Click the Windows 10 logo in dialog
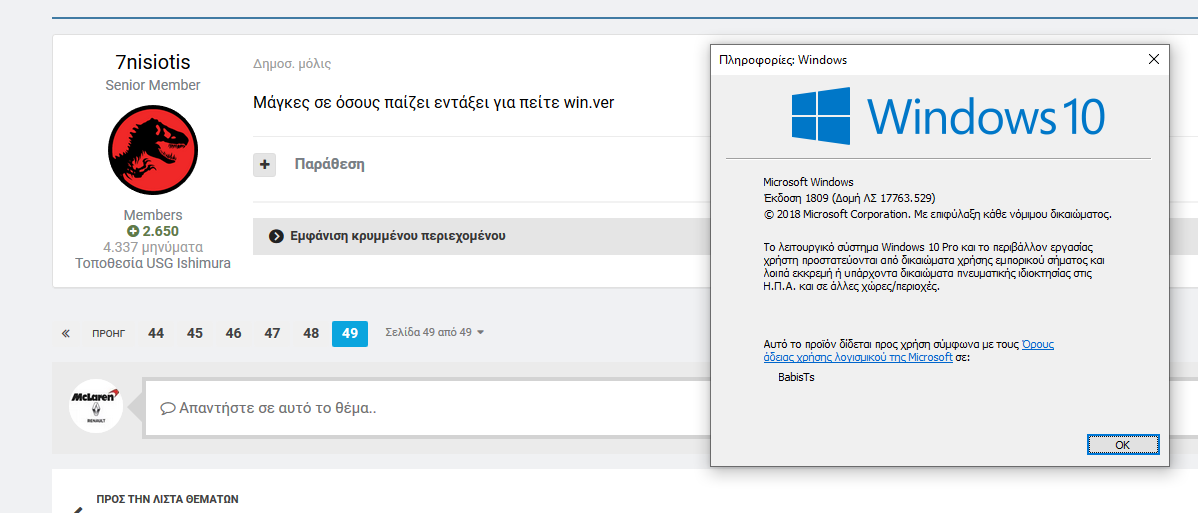 (x=947, y=116)
